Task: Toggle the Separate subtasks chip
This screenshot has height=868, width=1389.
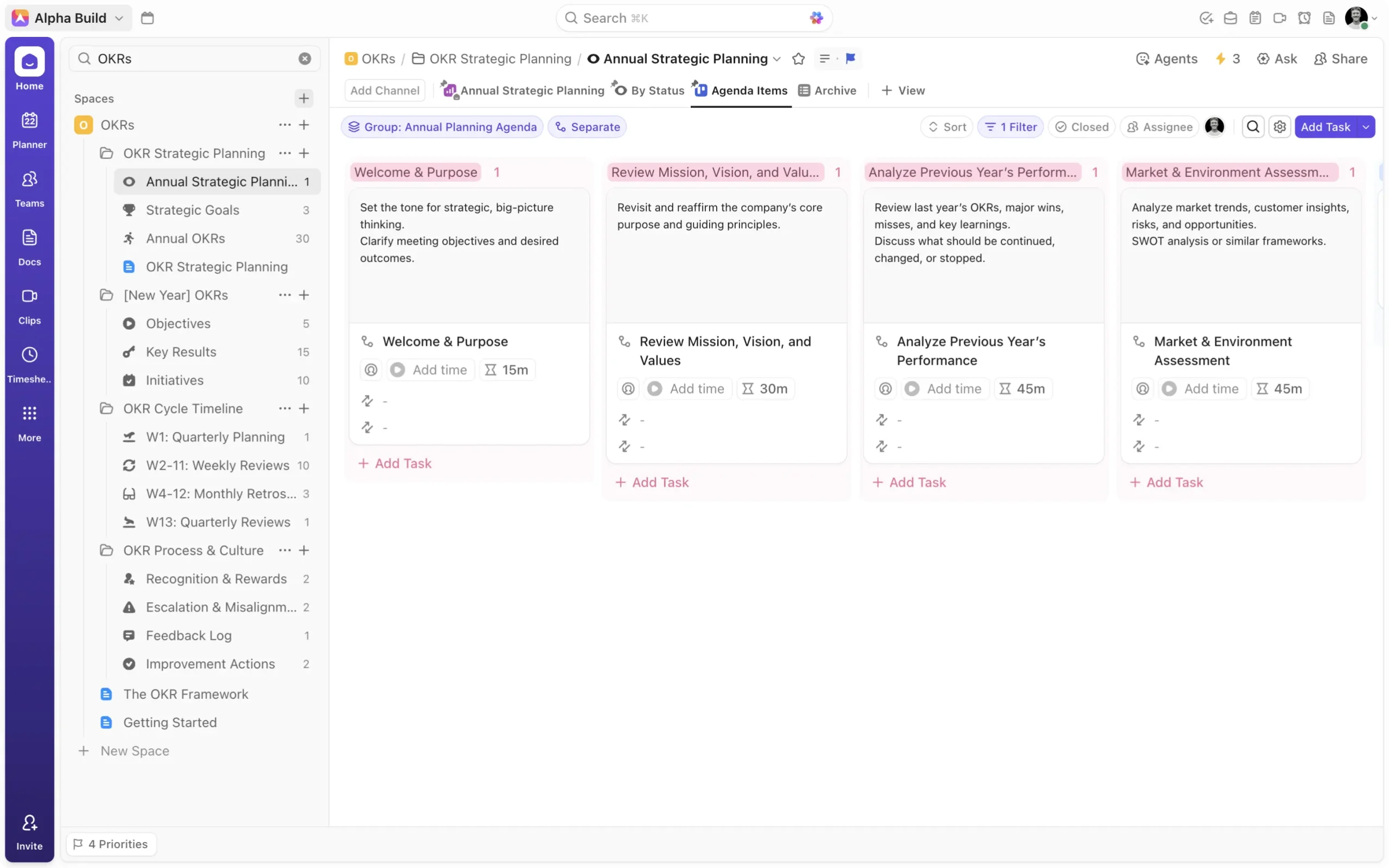Action: (587, 127)
